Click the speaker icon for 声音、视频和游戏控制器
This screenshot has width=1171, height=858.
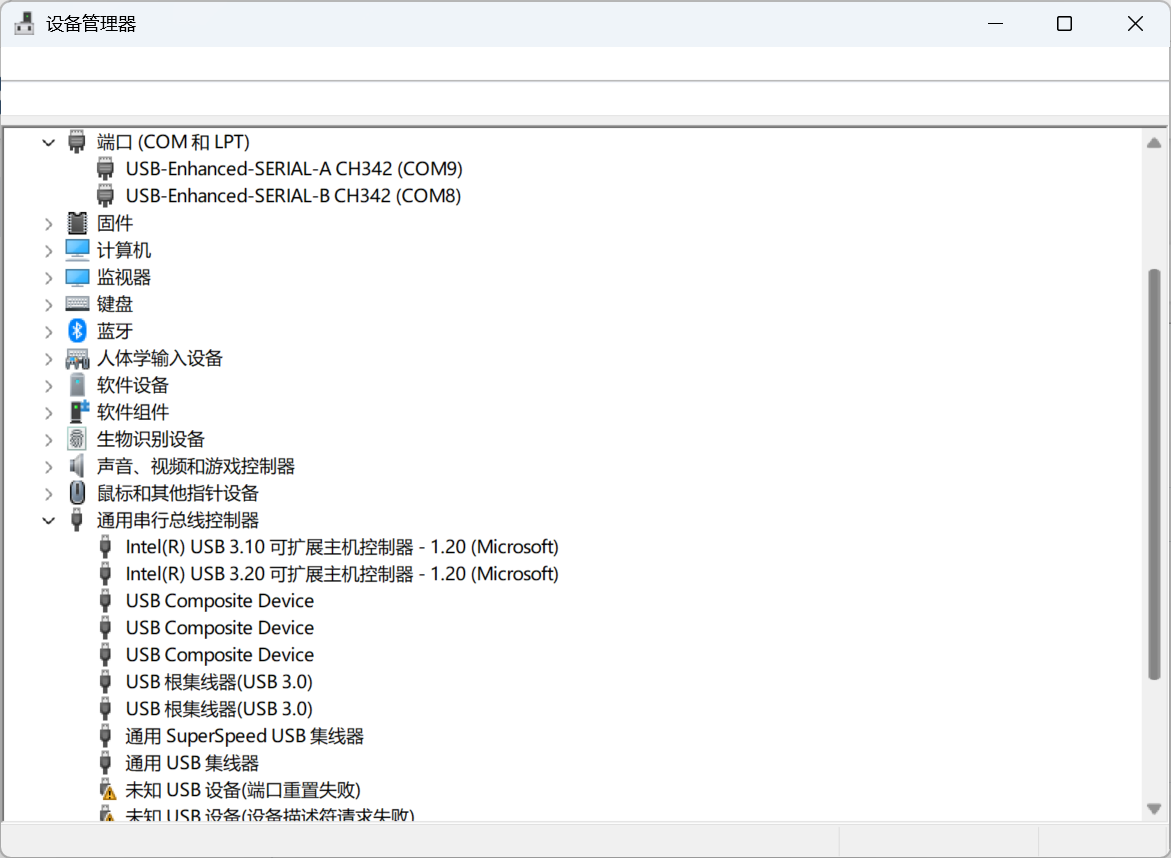click(x=77, y=466)
